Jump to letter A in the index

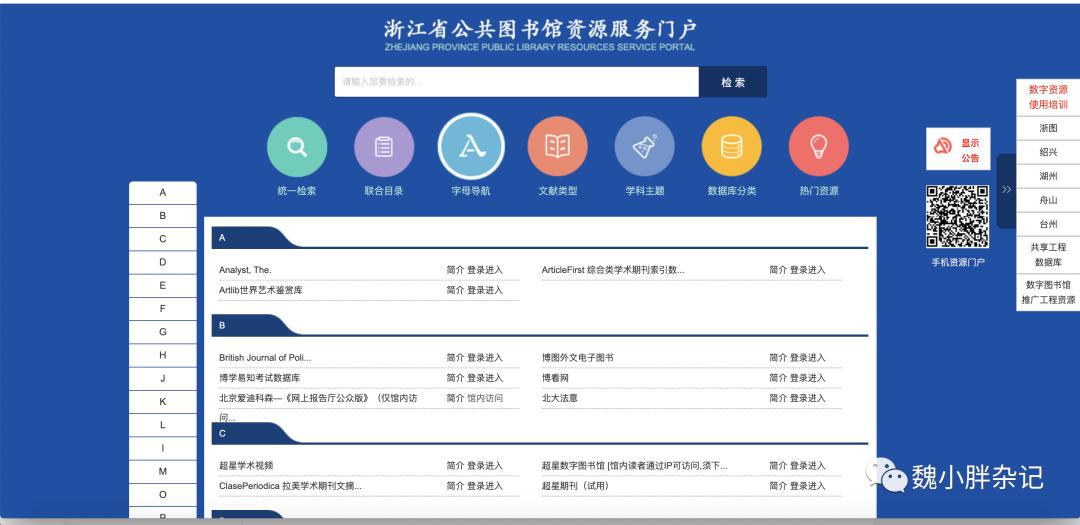163,193
